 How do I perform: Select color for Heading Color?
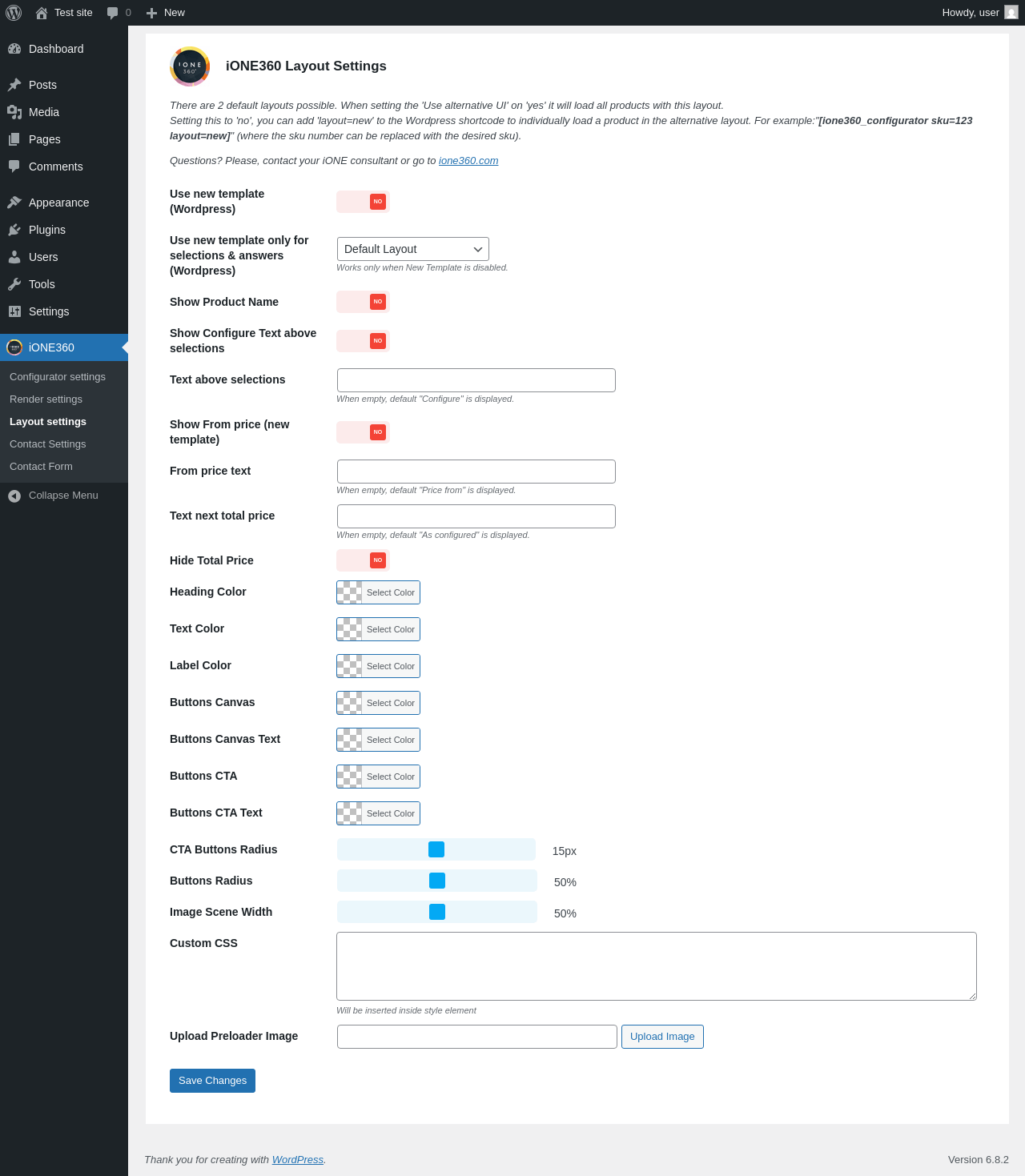click(378, 592)
